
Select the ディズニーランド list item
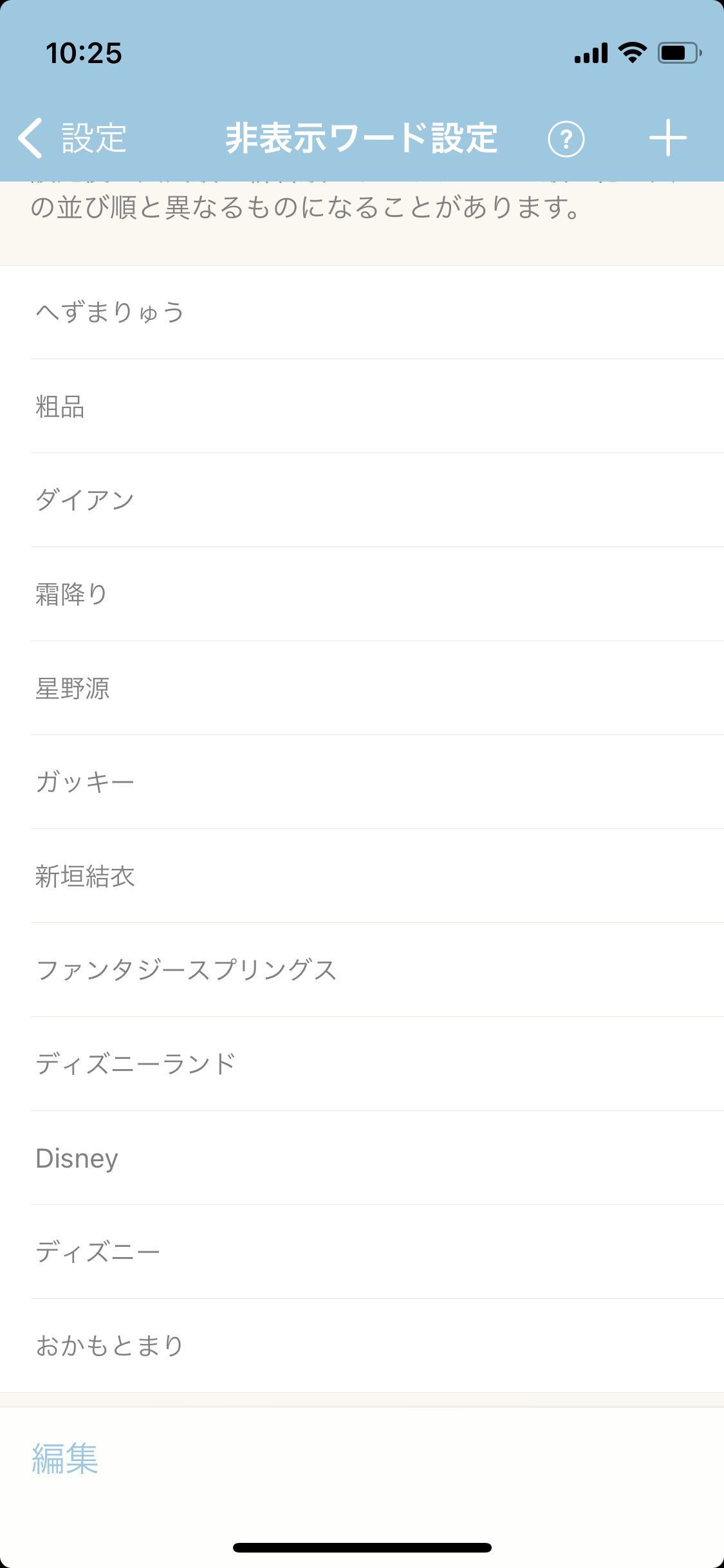click(362, 1064)
